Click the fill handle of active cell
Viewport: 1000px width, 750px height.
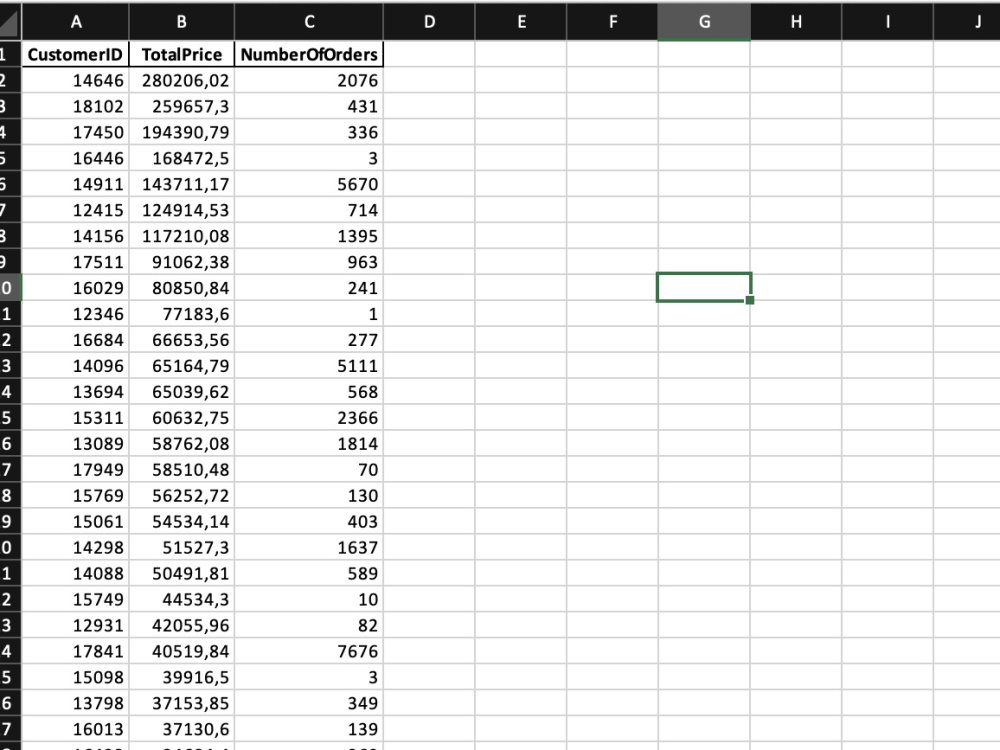(x=749, y=300)
